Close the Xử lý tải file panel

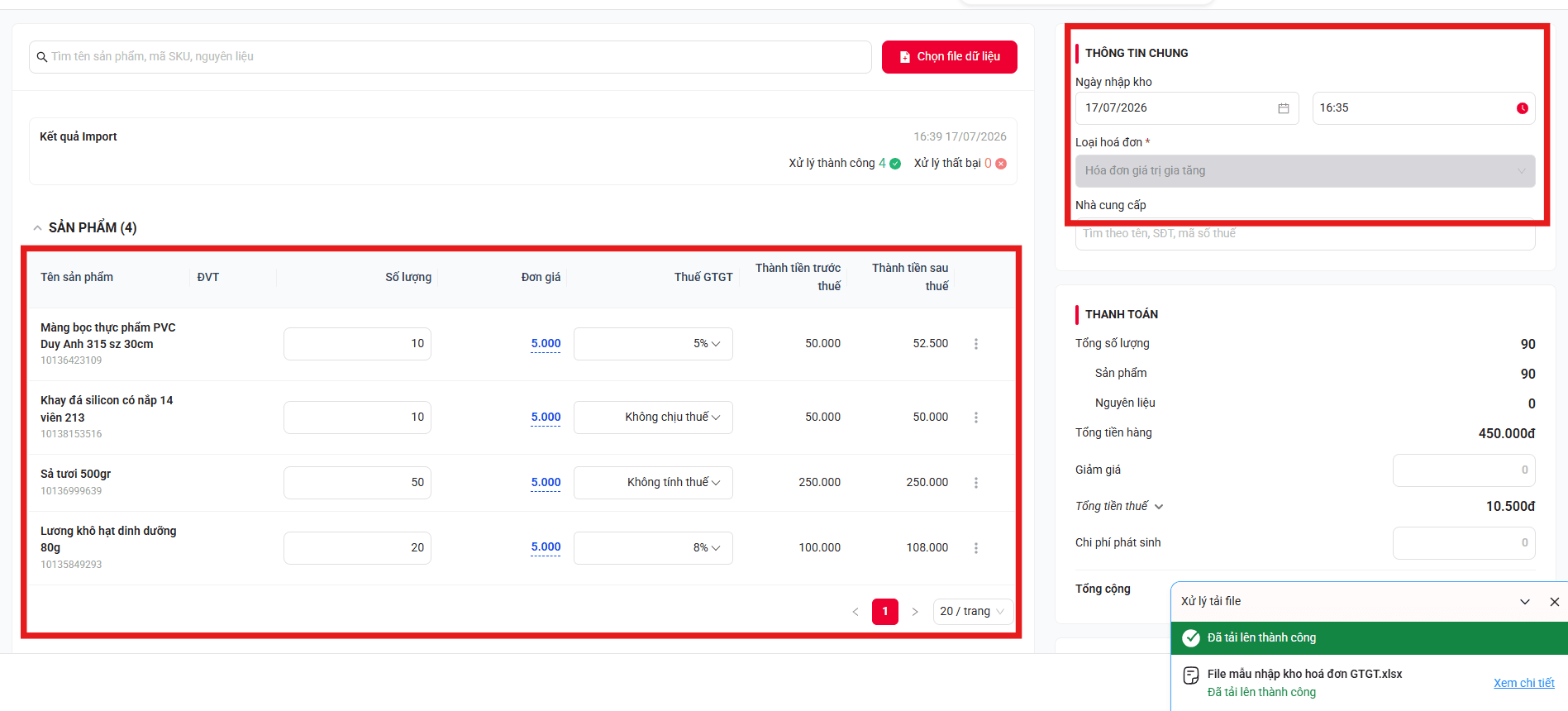tap(1554, 602)
